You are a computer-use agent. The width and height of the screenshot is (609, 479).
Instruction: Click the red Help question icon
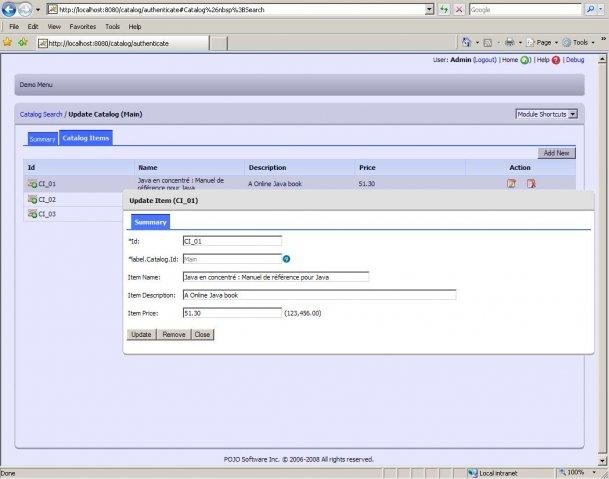click(x=556, y=60)
